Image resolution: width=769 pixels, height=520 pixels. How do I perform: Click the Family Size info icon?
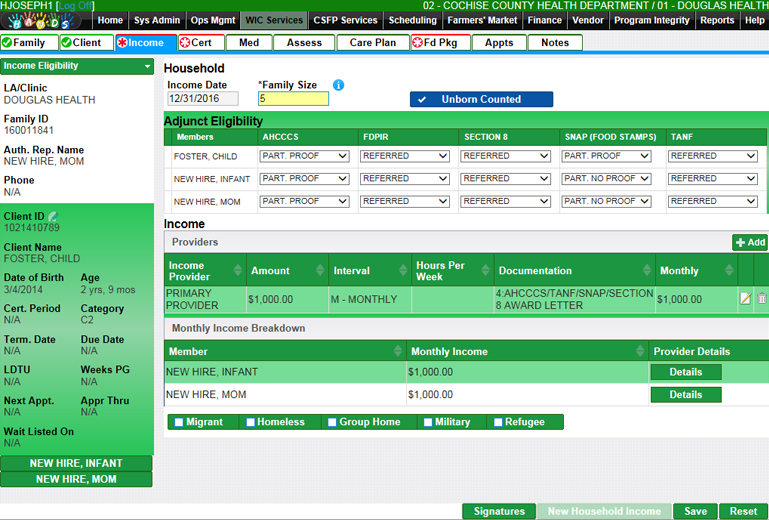[x=338, y=85]
